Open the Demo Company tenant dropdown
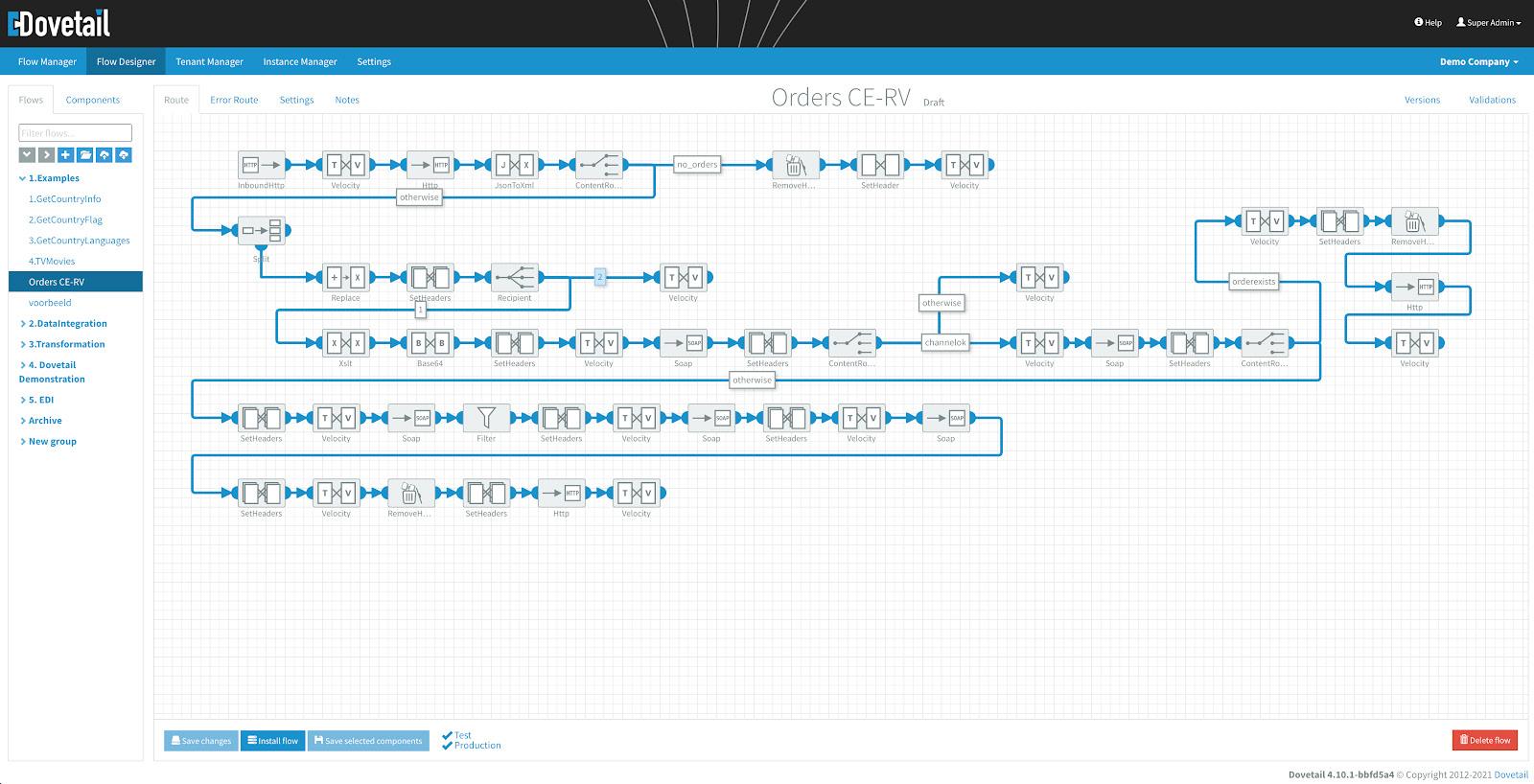1534x784 pixels. [x=1478, y=61]
